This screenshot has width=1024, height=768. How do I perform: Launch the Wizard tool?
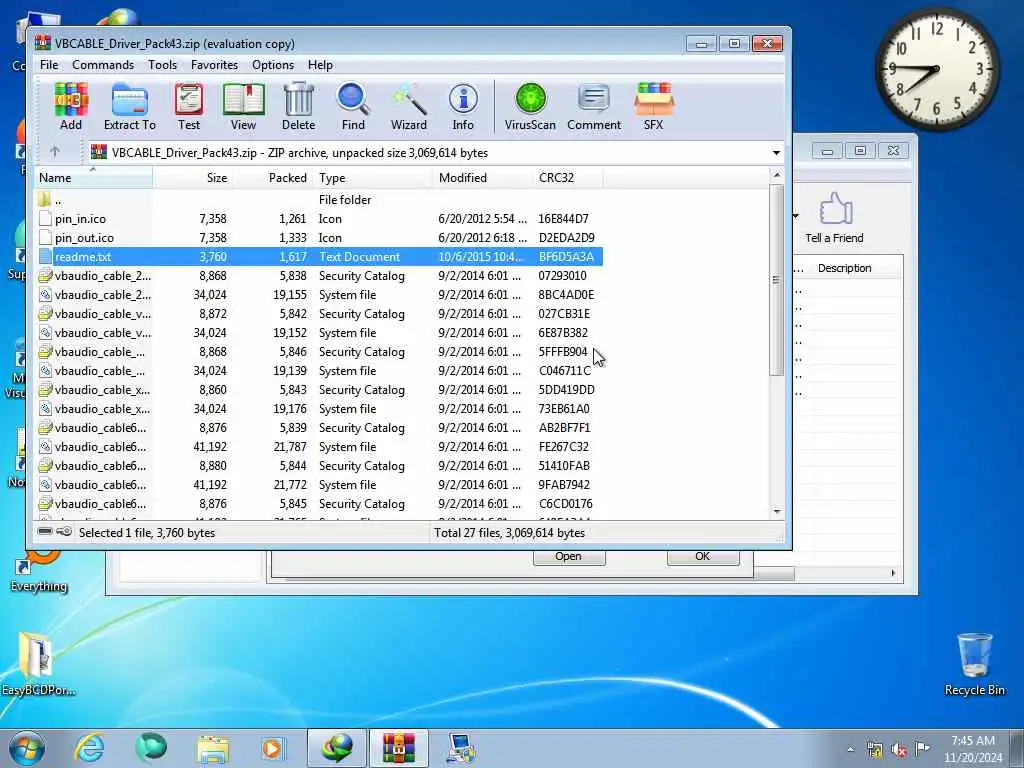click(x=409, y=106)
